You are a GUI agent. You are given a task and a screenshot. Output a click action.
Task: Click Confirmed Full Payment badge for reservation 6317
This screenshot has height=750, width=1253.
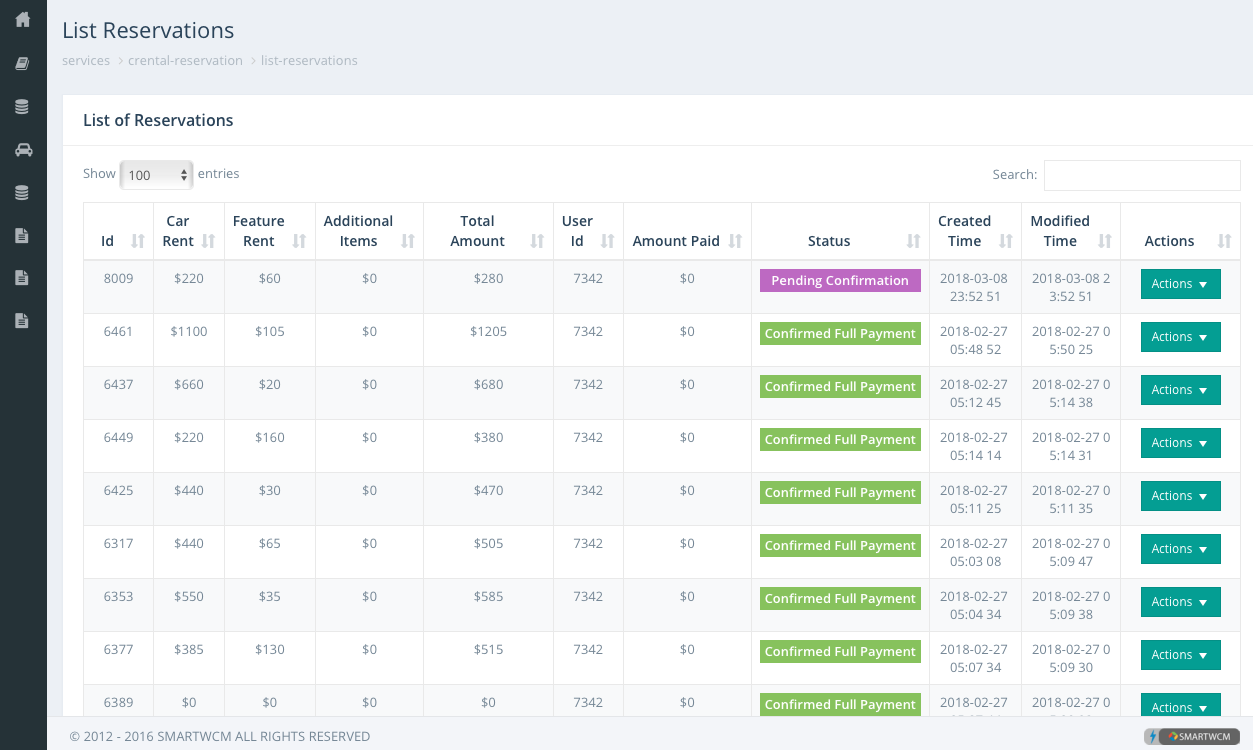tap(840, 546)
